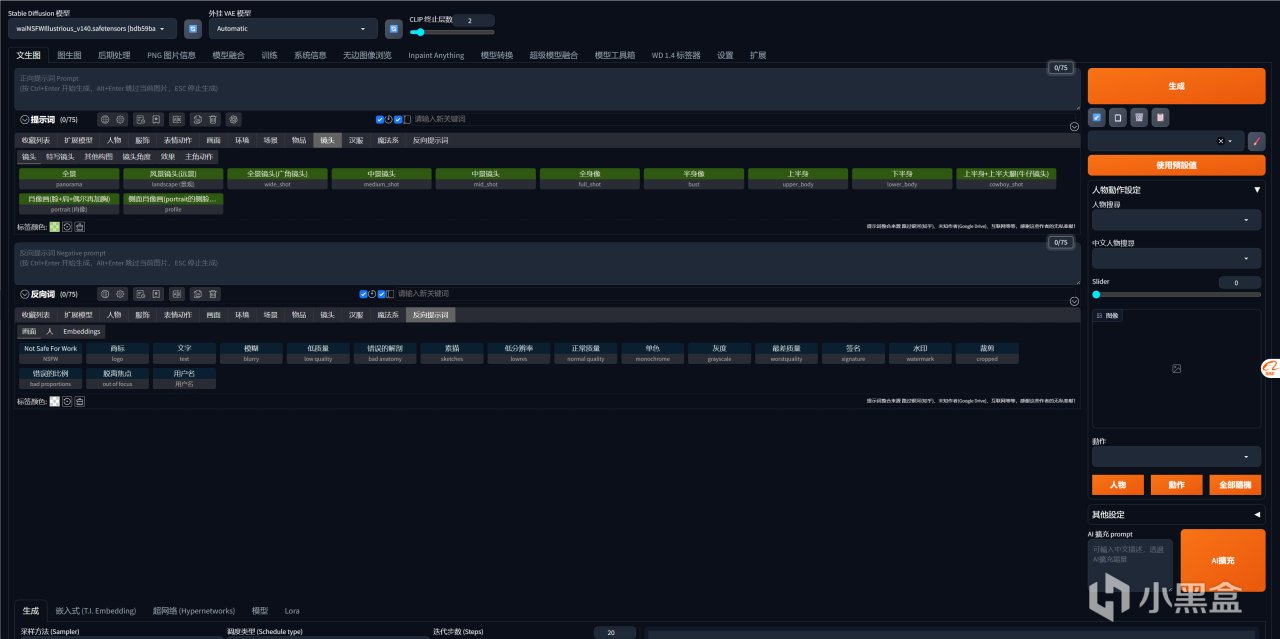1280x639 pixels.
Task: Open the 中文人物搜尋 dropdown
Action: coord(1176,259)
